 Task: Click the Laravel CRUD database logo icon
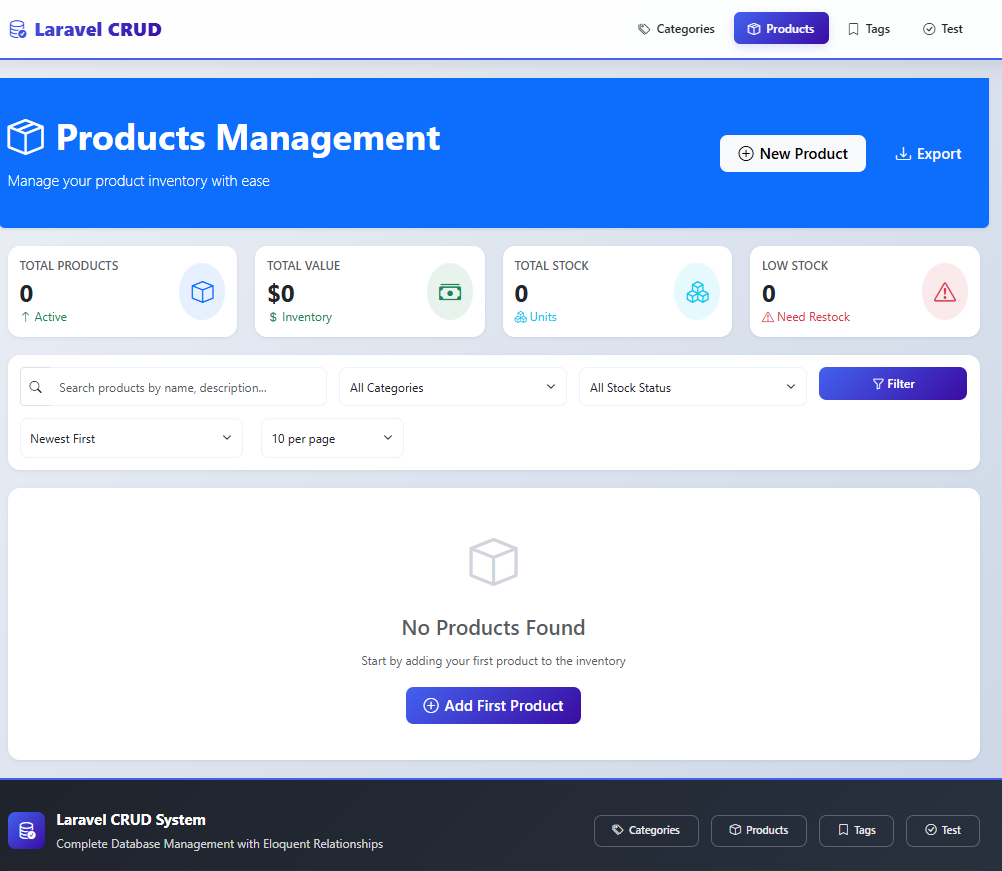[x=18, y=29]
